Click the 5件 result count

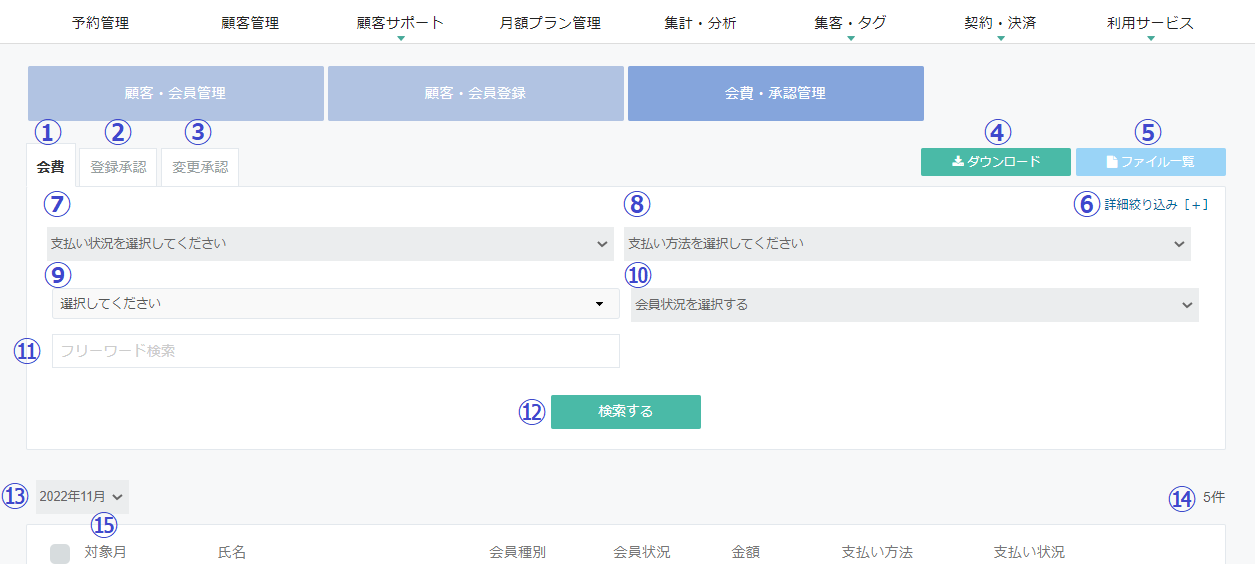pyautogui.click(x=1214, y=497)
